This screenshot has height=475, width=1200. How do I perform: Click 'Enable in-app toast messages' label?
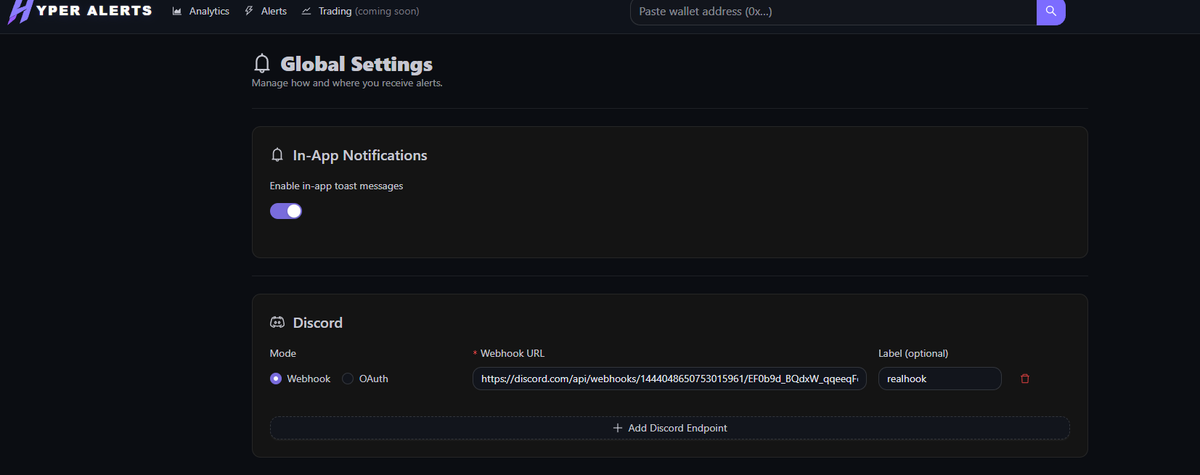click(x=336, y=186)
